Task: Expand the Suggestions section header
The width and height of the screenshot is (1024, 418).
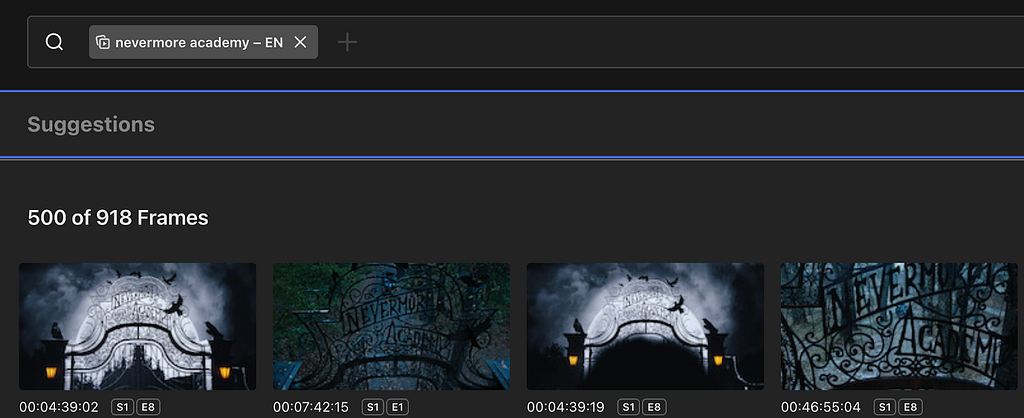Action: coord(91,124)
